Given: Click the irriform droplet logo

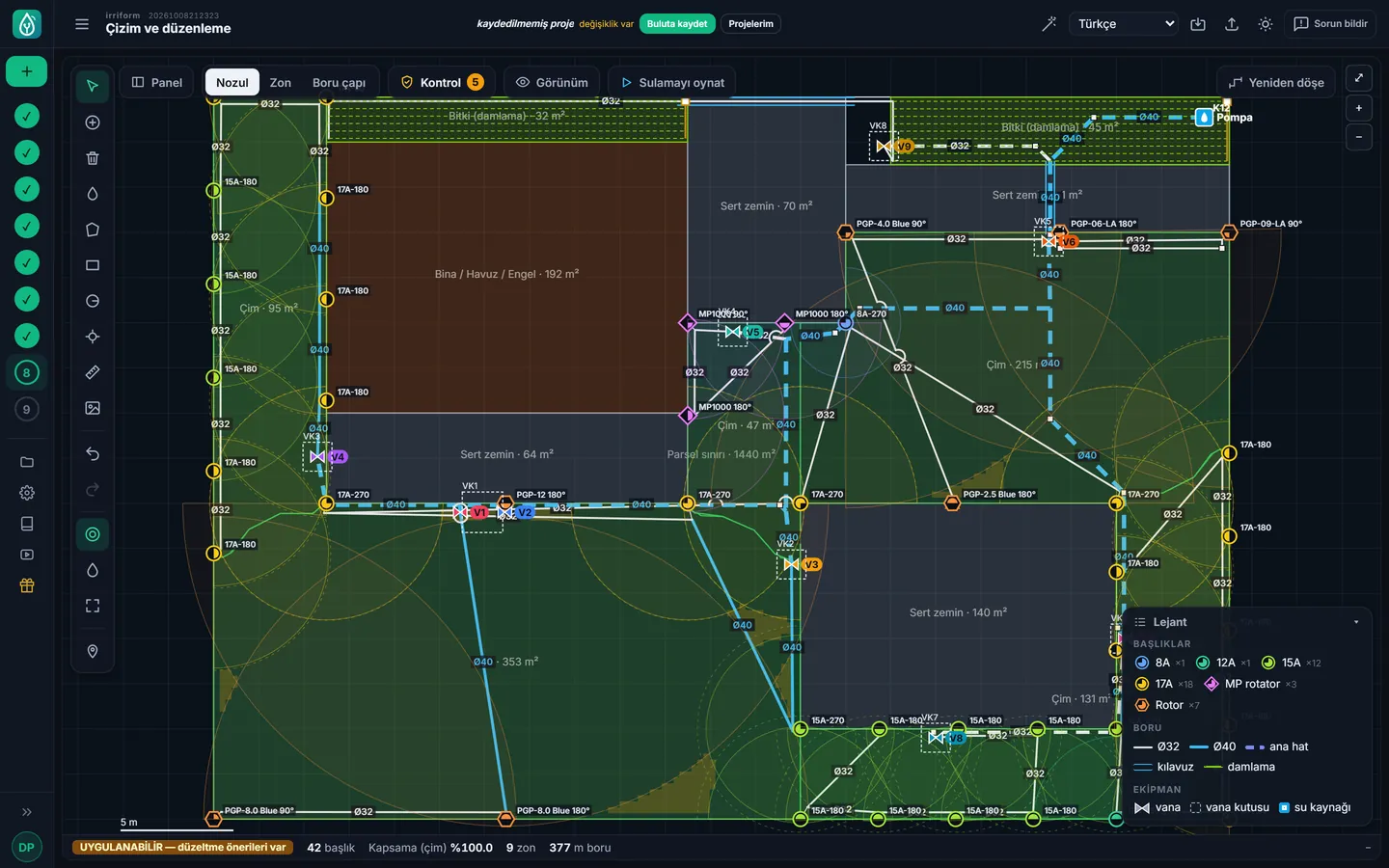Looking at the screenshot, I should pyautogui.click(x=27, y=24).
